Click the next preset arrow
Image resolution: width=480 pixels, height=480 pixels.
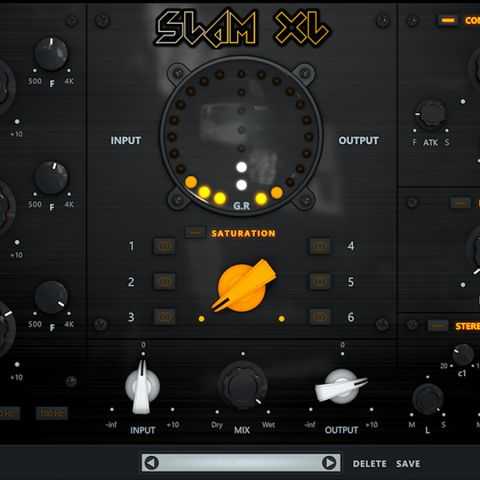click(x=329, y=463)
